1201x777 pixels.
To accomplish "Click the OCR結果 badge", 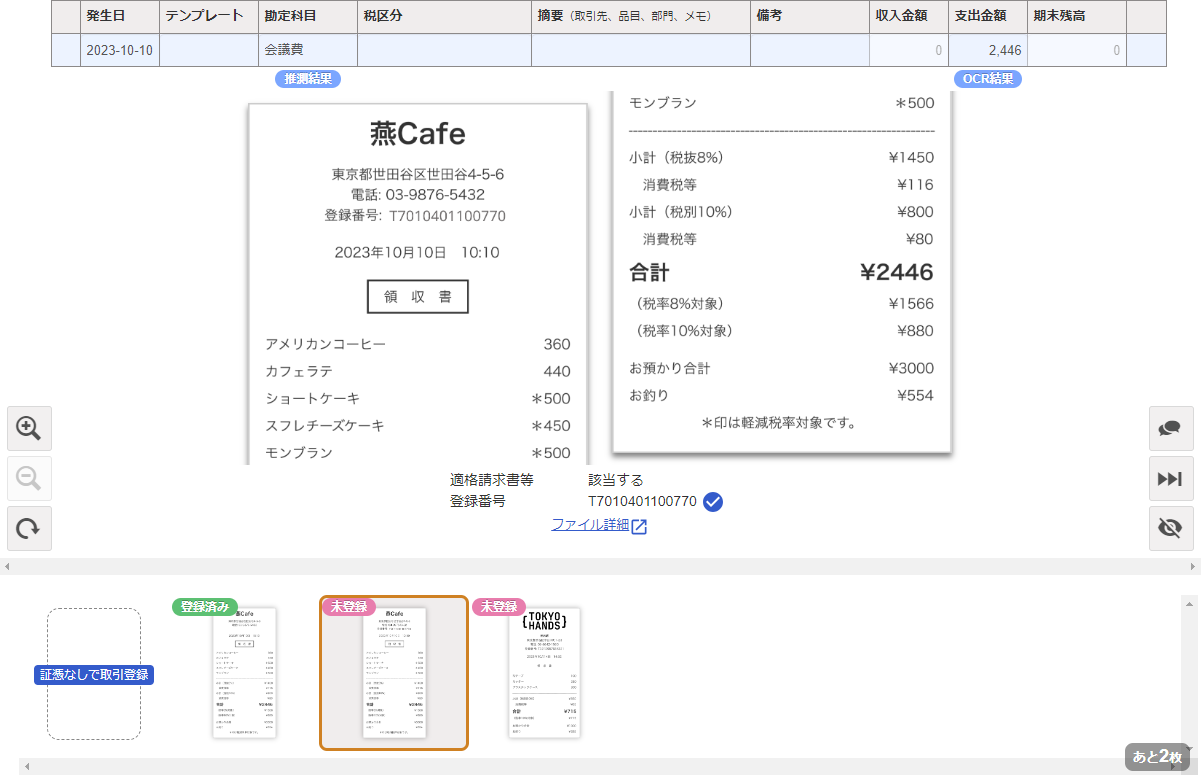I will click(988, 79).
